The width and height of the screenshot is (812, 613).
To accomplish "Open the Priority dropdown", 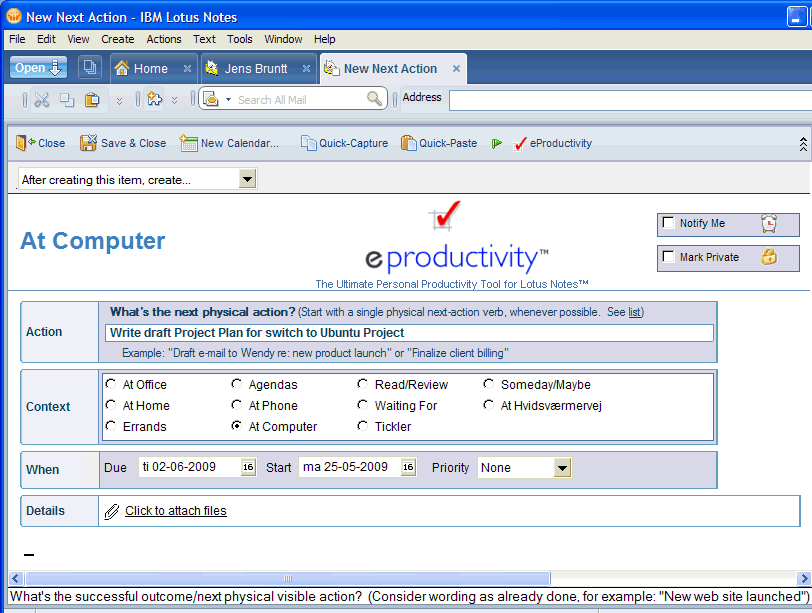I will coord(562,468).
